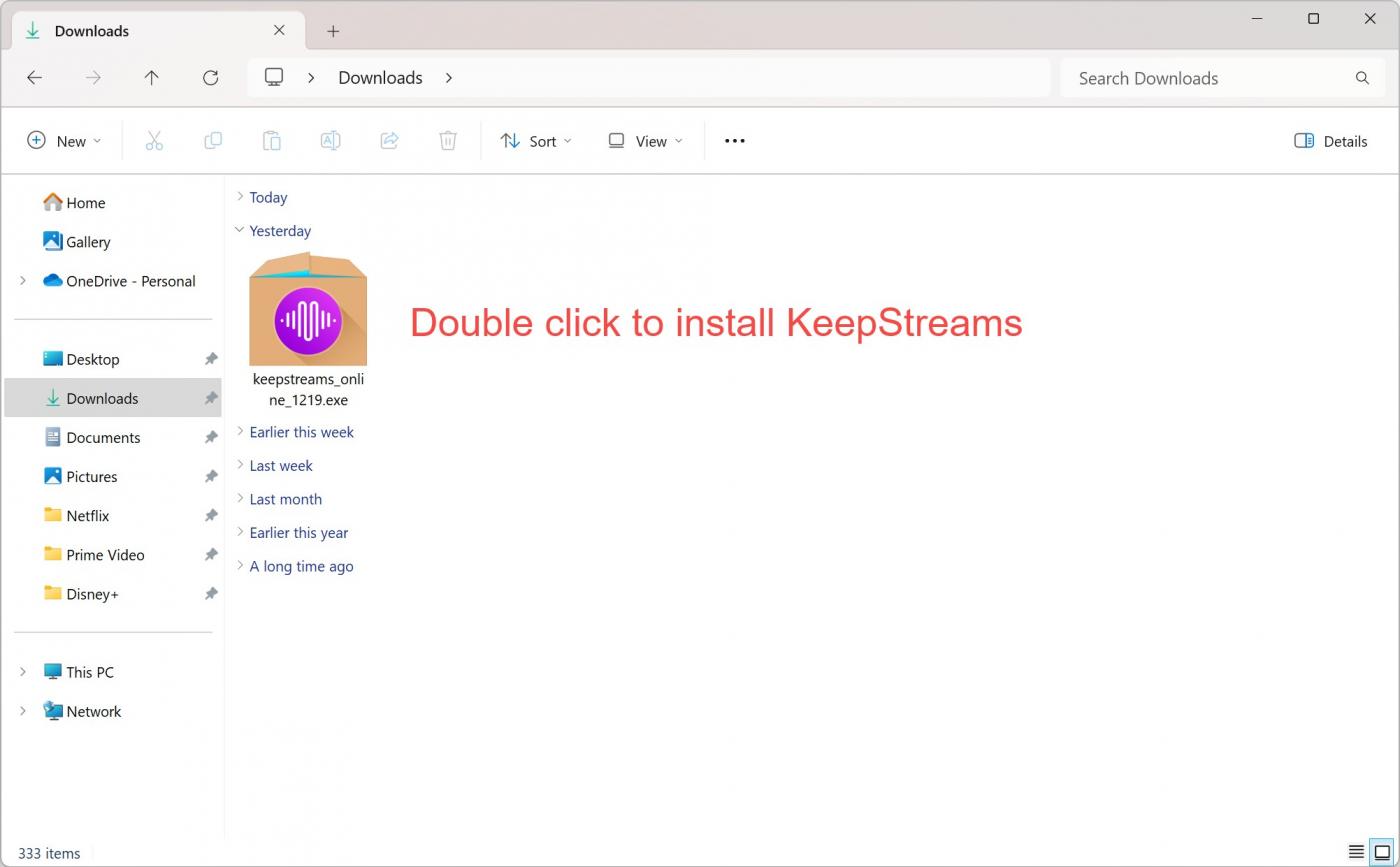Paste from the clipboard
This screenshot has height=867, width=1400.
(x=272, y=141)
